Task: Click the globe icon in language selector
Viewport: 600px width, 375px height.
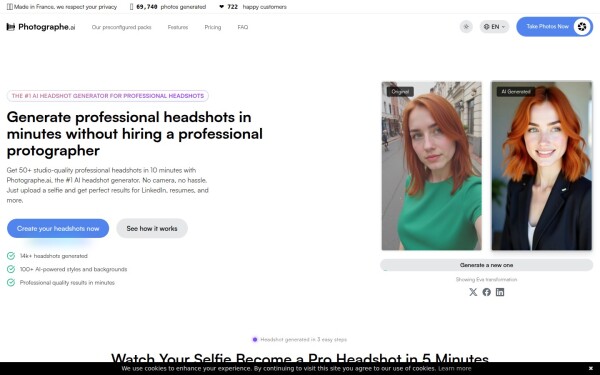Action: (486, 27)
